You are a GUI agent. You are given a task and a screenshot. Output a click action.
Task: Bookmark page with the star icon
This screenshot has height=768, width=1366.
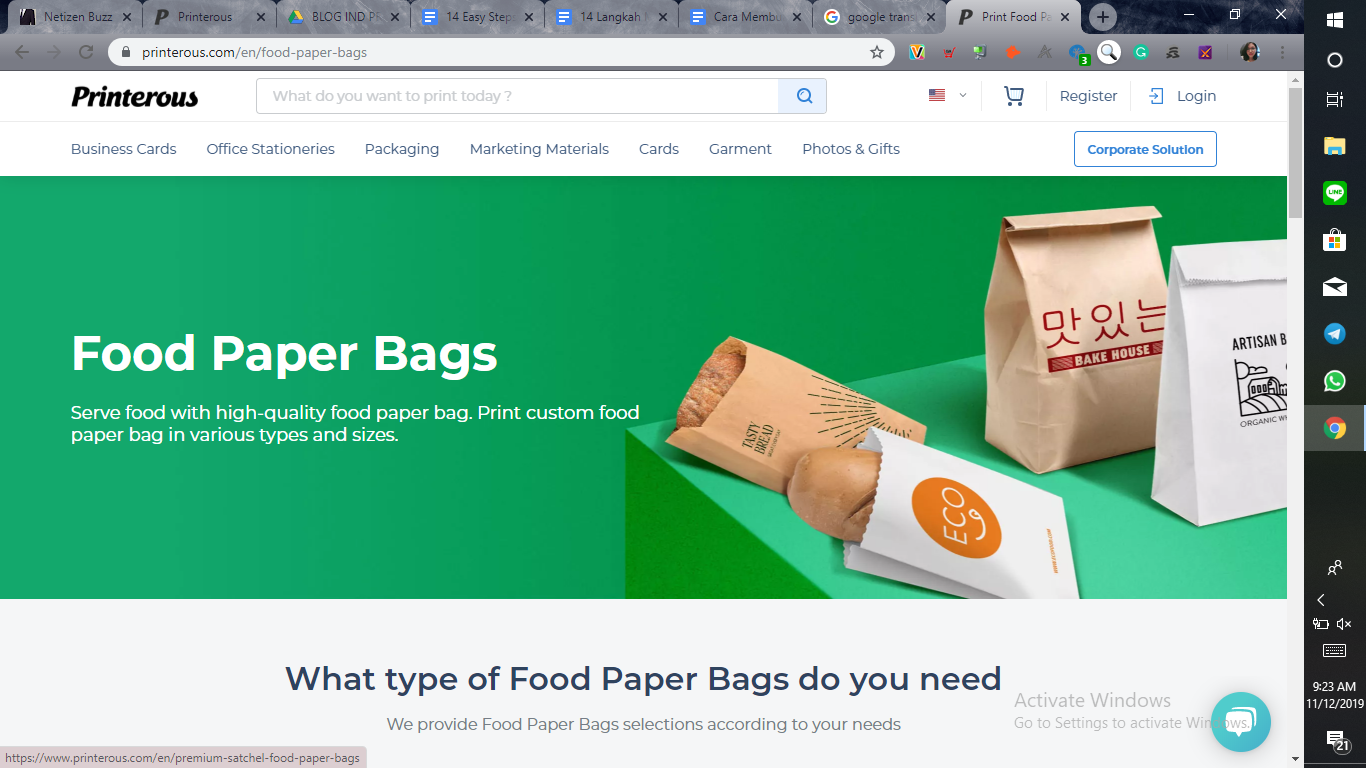coord(877,52)
